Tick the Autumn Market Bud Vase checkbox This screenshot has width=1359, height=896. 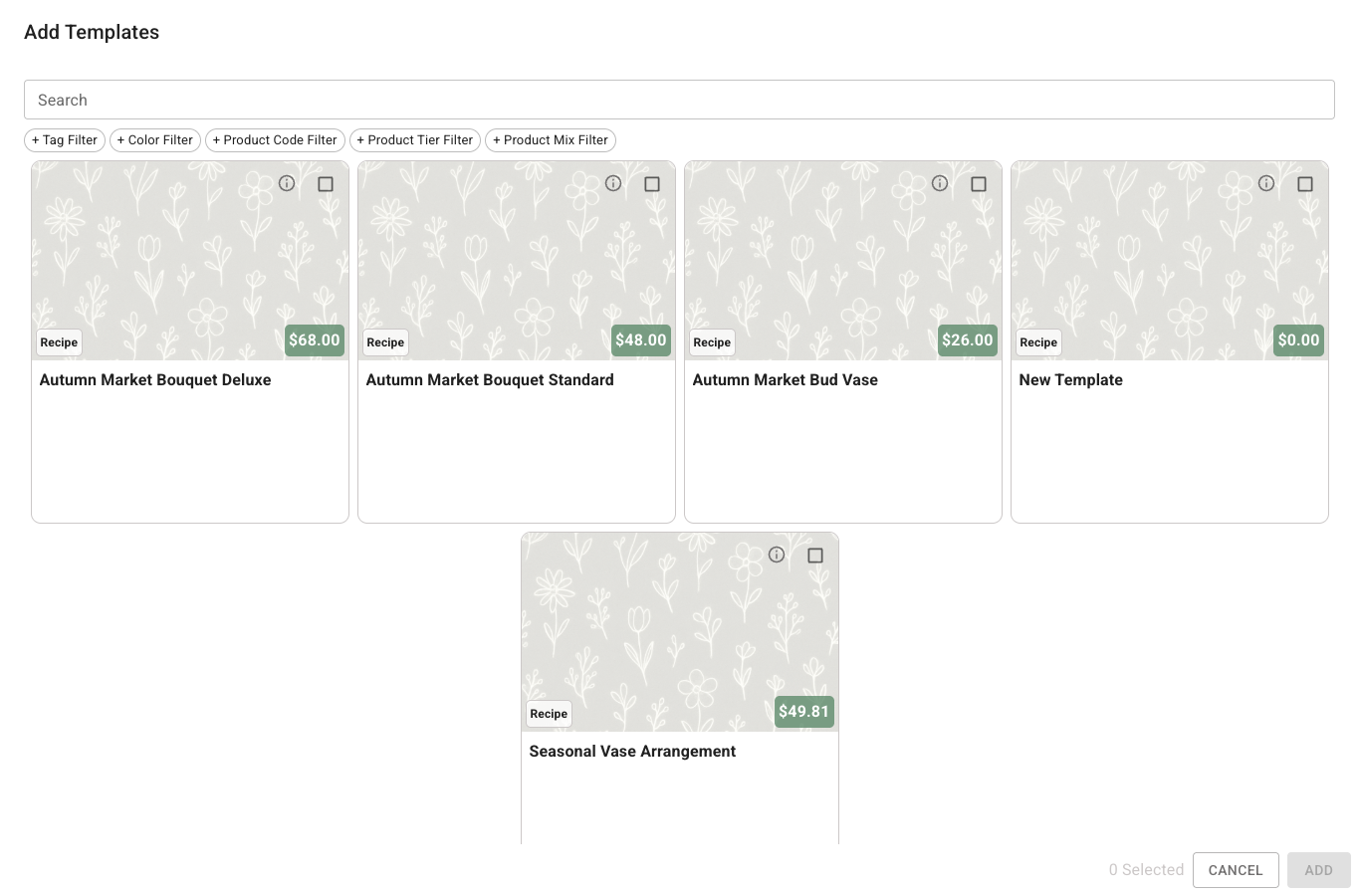tap(979, 184)
